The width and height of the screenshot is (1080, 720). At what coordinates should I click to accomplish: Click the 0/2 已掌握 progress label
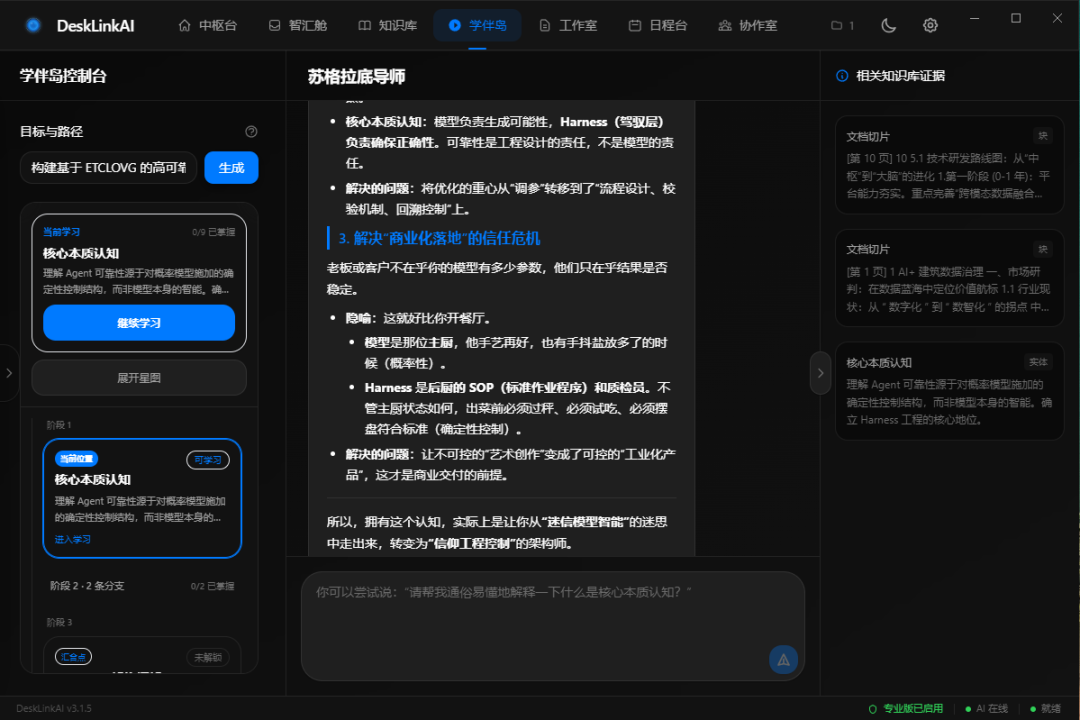click(x=212, y=586)
